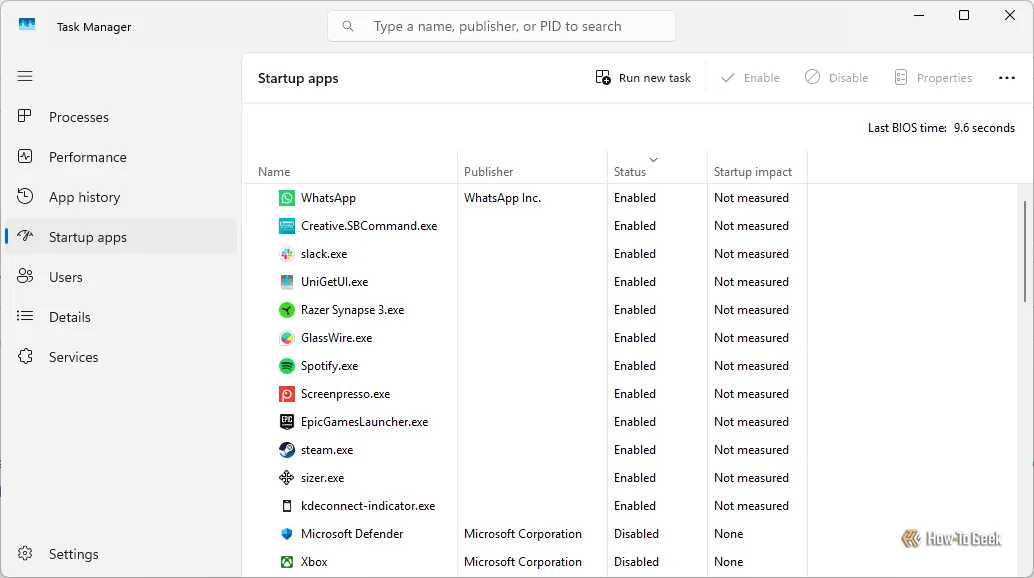Switch to the Processes tab
The width and height of the screenshot is (1034, 578).
tap(78, 117)
